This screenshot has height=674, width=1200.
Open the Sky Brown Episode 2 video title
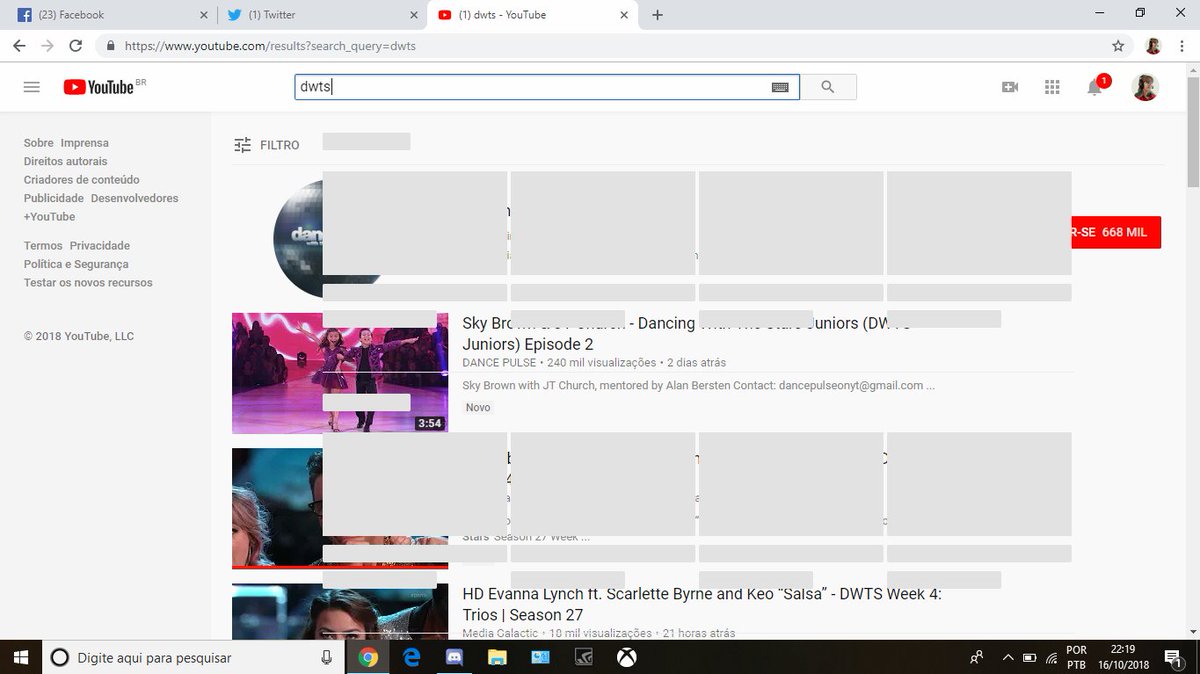[686, 333]
